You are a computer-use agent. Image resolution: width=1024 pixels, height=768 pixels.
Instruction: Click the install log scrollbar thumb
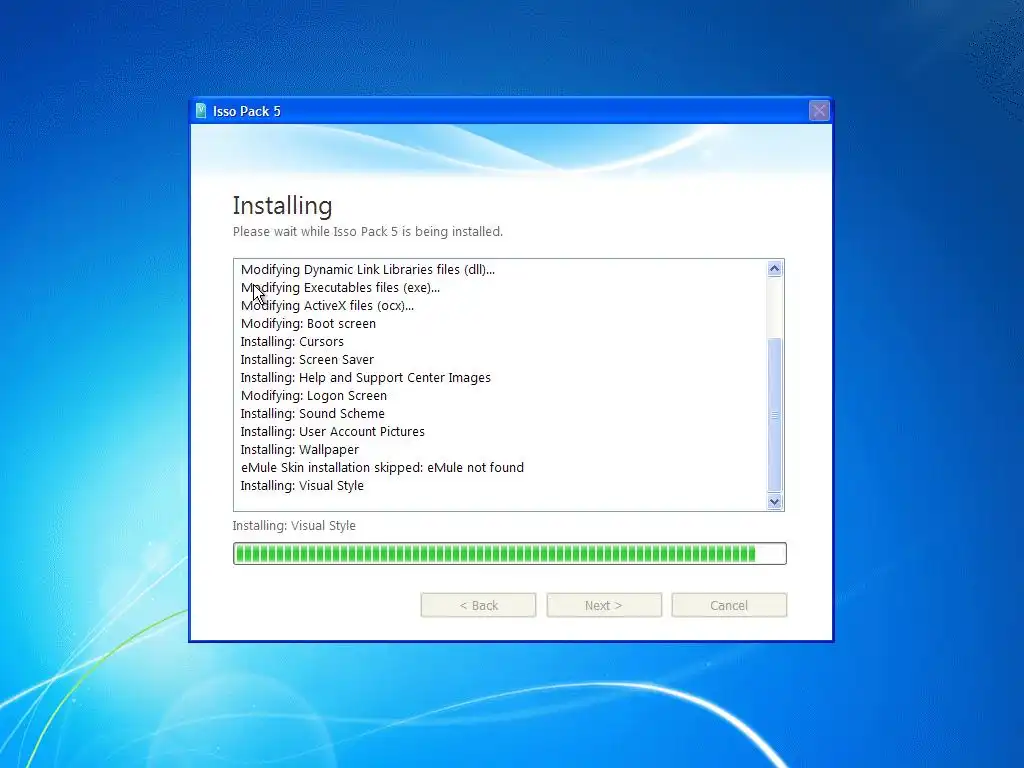(x=775, y=415)
